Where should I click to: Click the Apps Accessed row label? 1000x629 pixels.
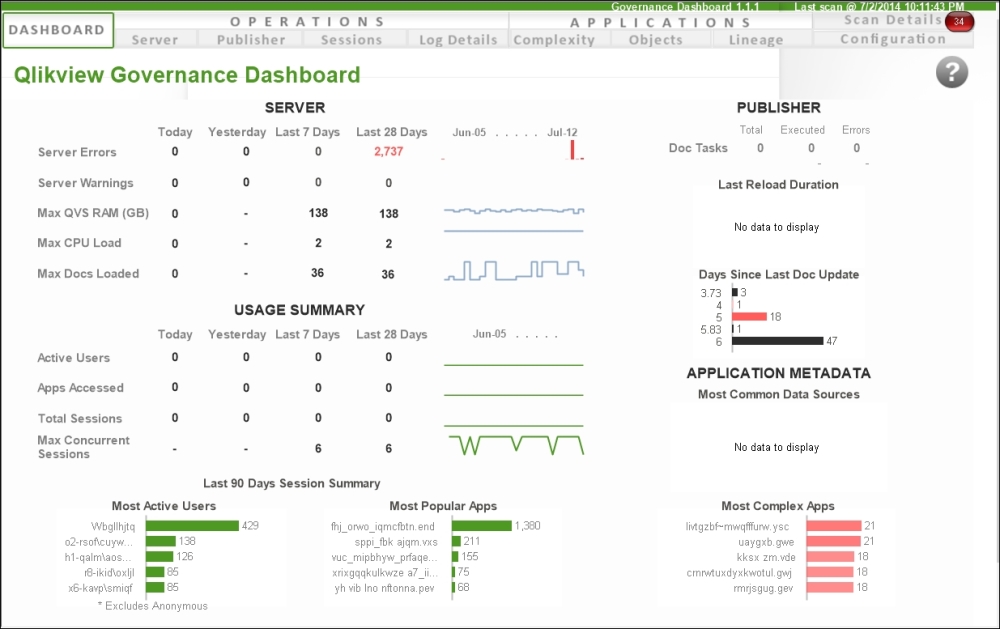[x=80, y=388]
